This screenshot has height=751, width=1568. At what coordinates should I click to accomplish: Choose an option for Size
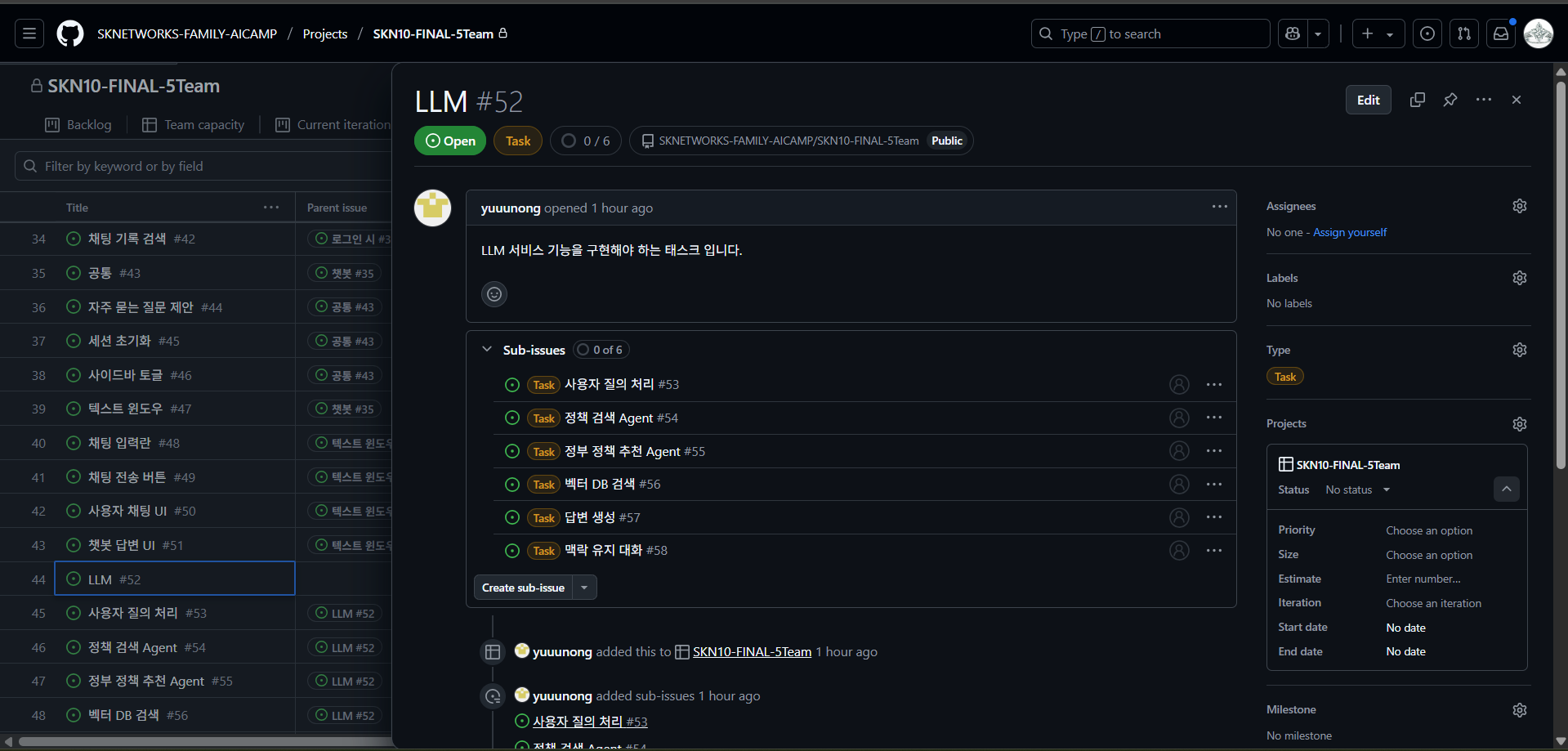coord(1429,555)
